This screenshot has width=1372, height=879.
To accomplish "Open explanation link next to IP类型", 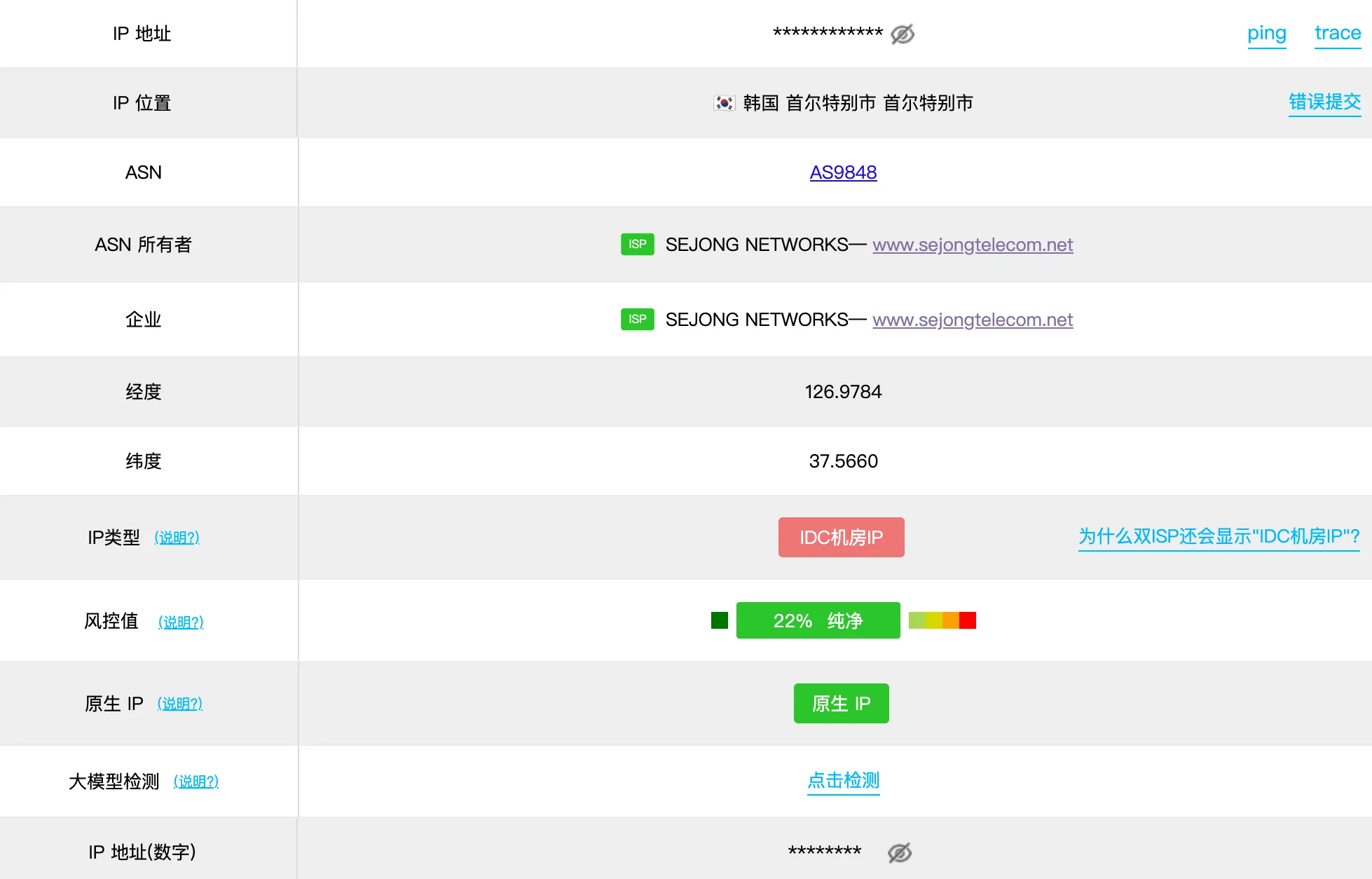I will tap(177, 538).
